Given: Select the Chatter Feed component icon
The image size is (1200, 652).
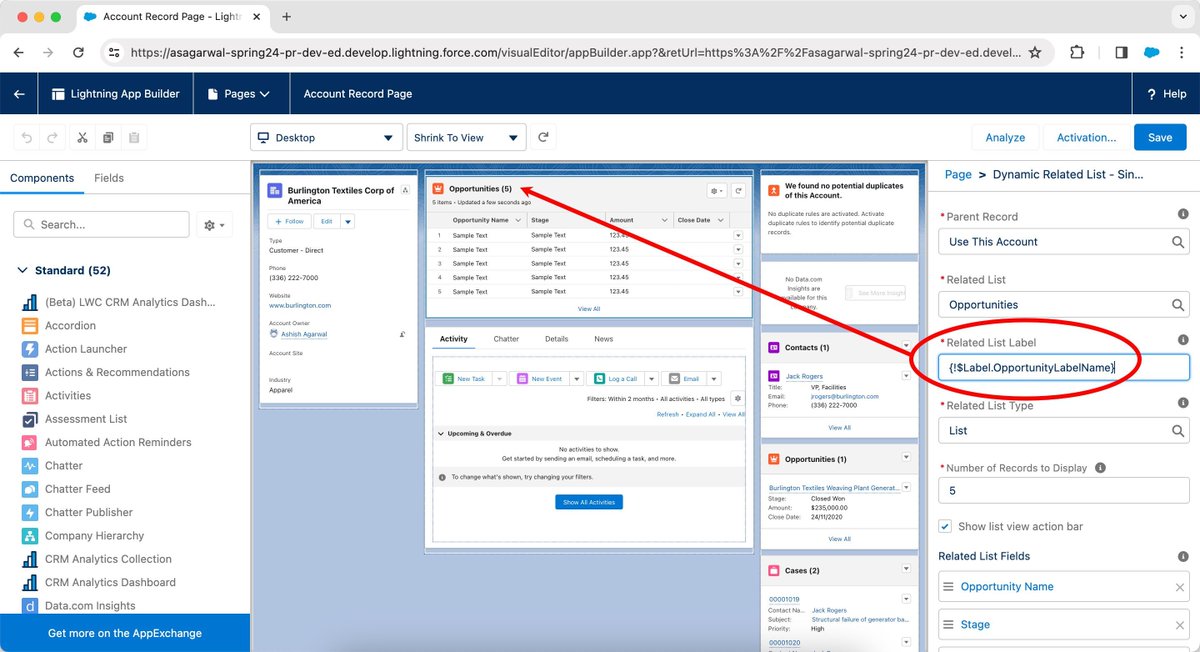Looking at the screenshot, I should coord(29,489).
